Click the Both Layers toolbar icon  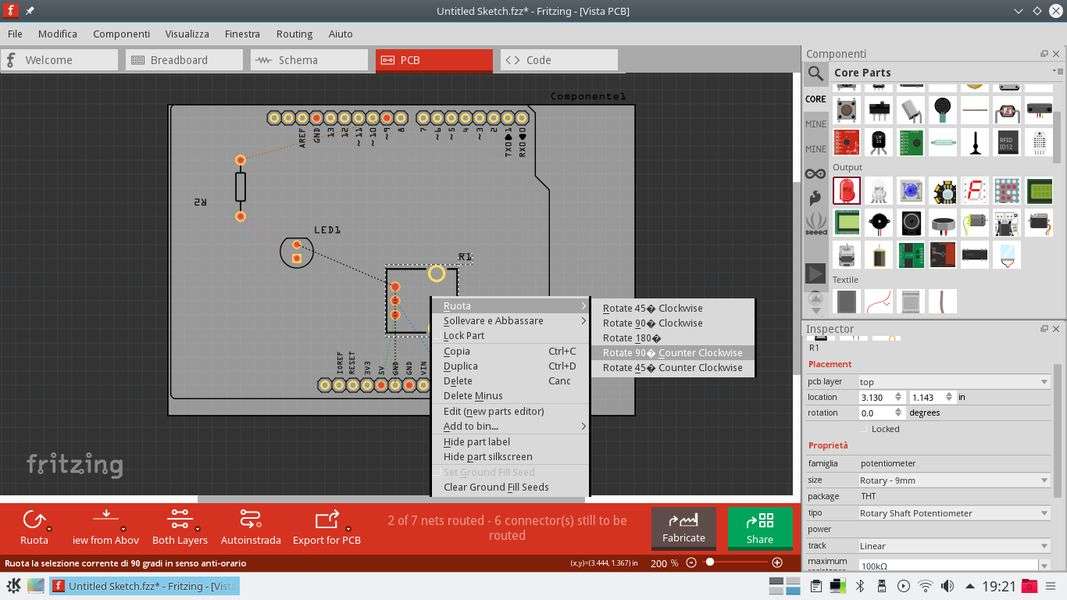(x=179, y=519)
